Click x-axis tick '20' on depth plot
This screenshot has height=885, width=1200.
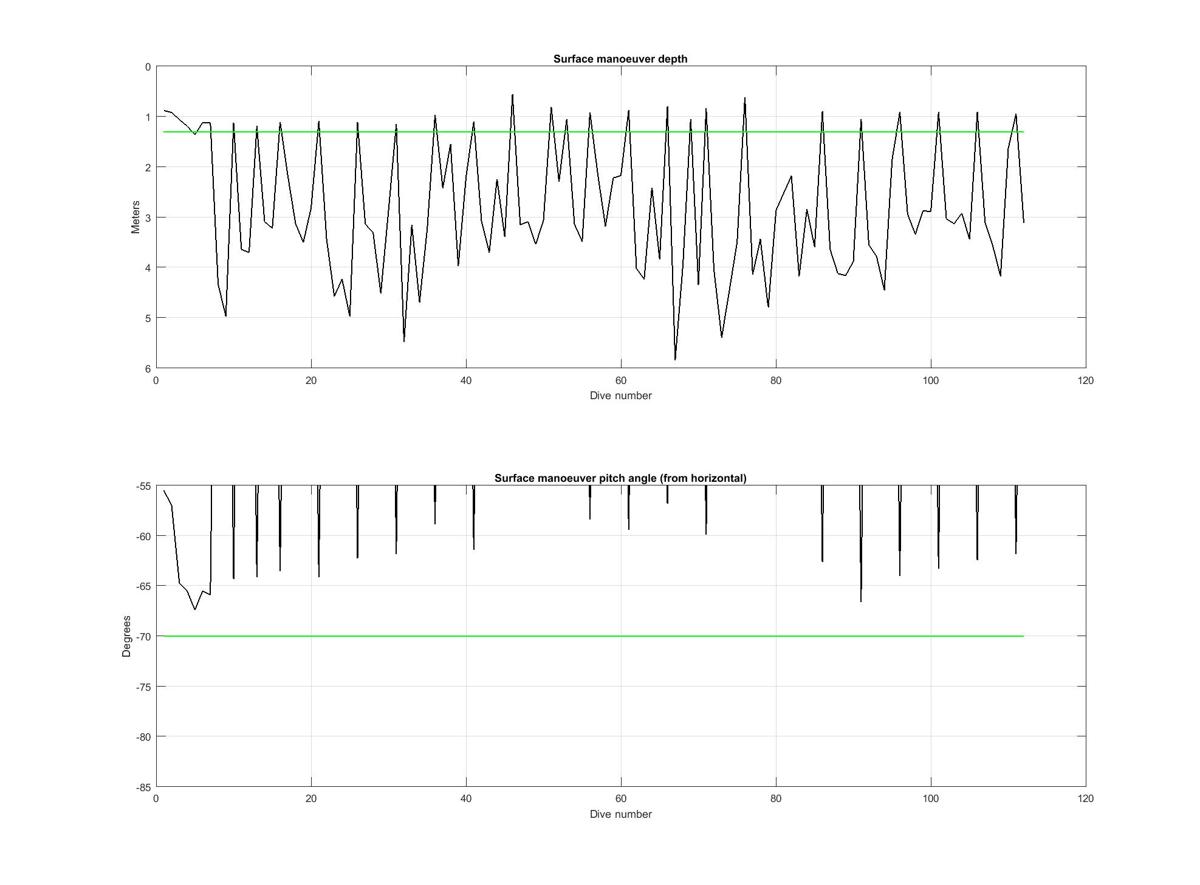311,380
